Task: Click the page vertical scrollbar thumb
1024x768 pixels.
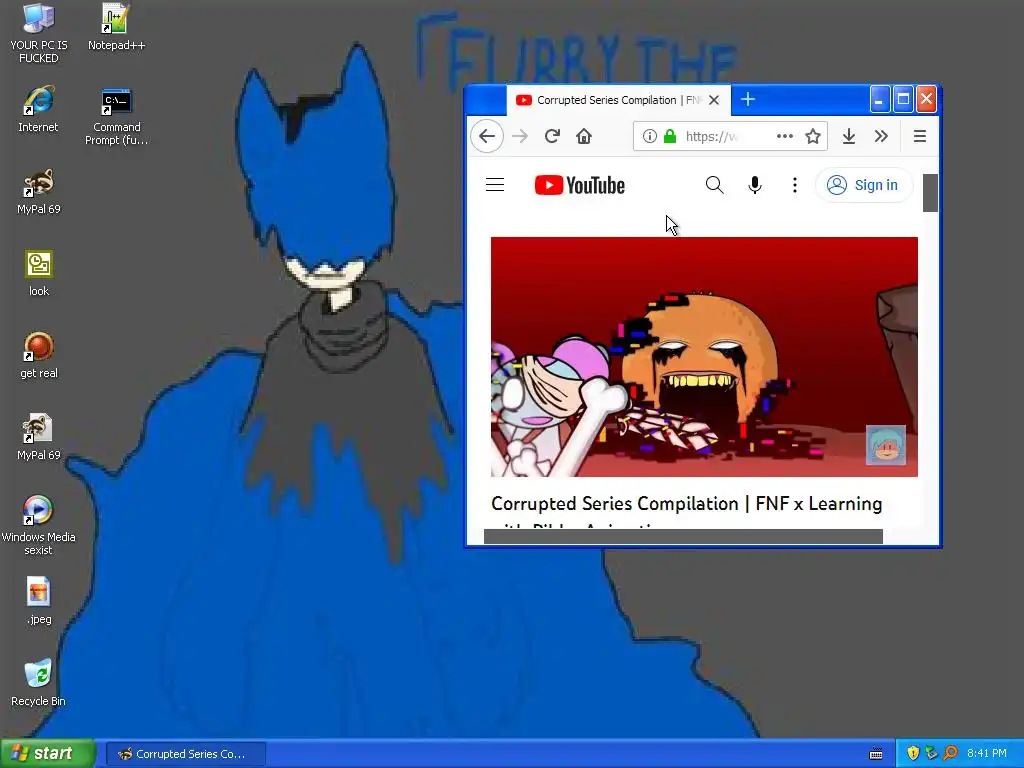Action: (930, 193)
